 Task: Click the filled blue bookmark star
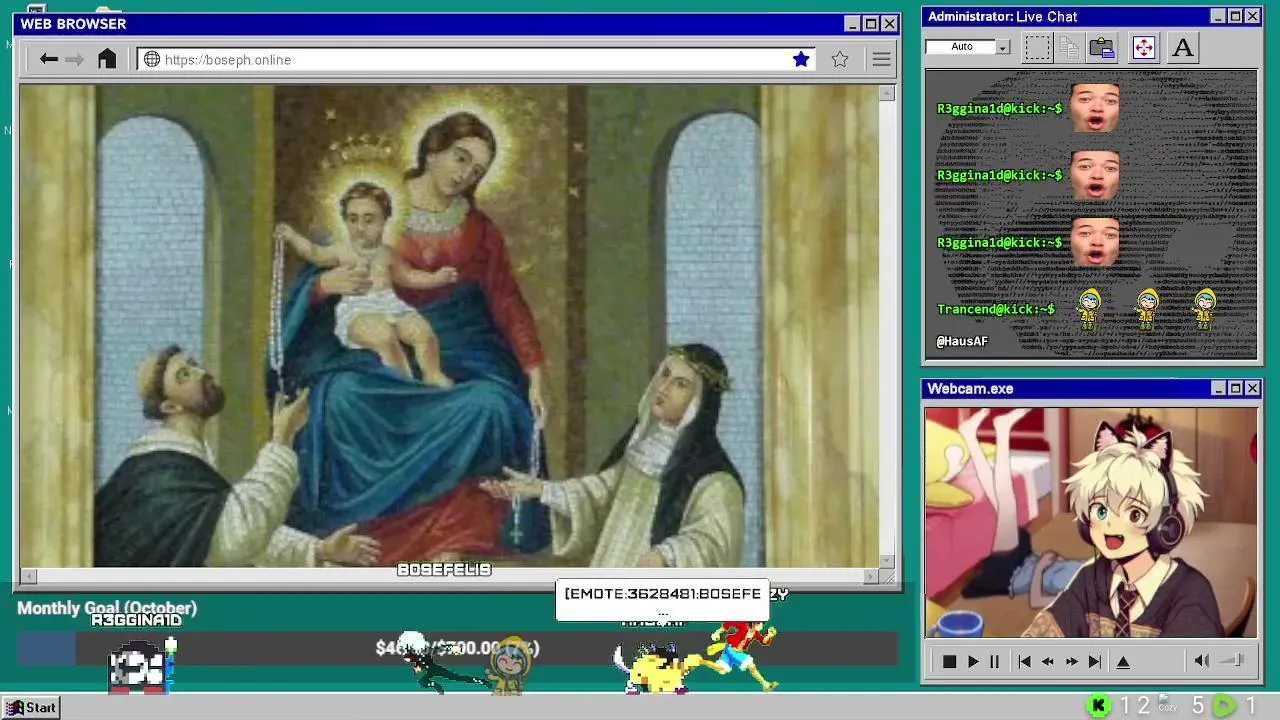coord(801,59)
